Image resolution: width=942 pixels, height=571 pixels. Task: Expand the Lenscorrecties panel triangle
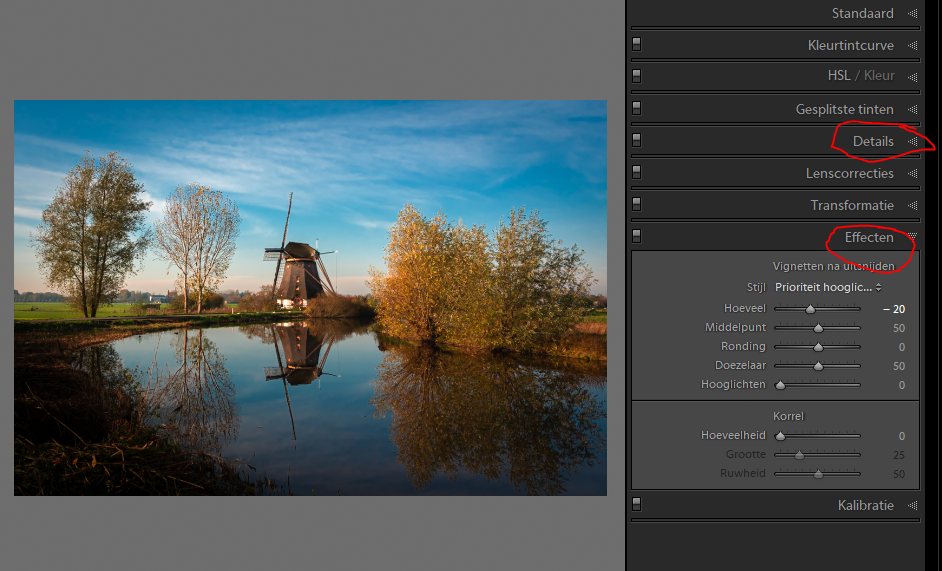[912, 174]
